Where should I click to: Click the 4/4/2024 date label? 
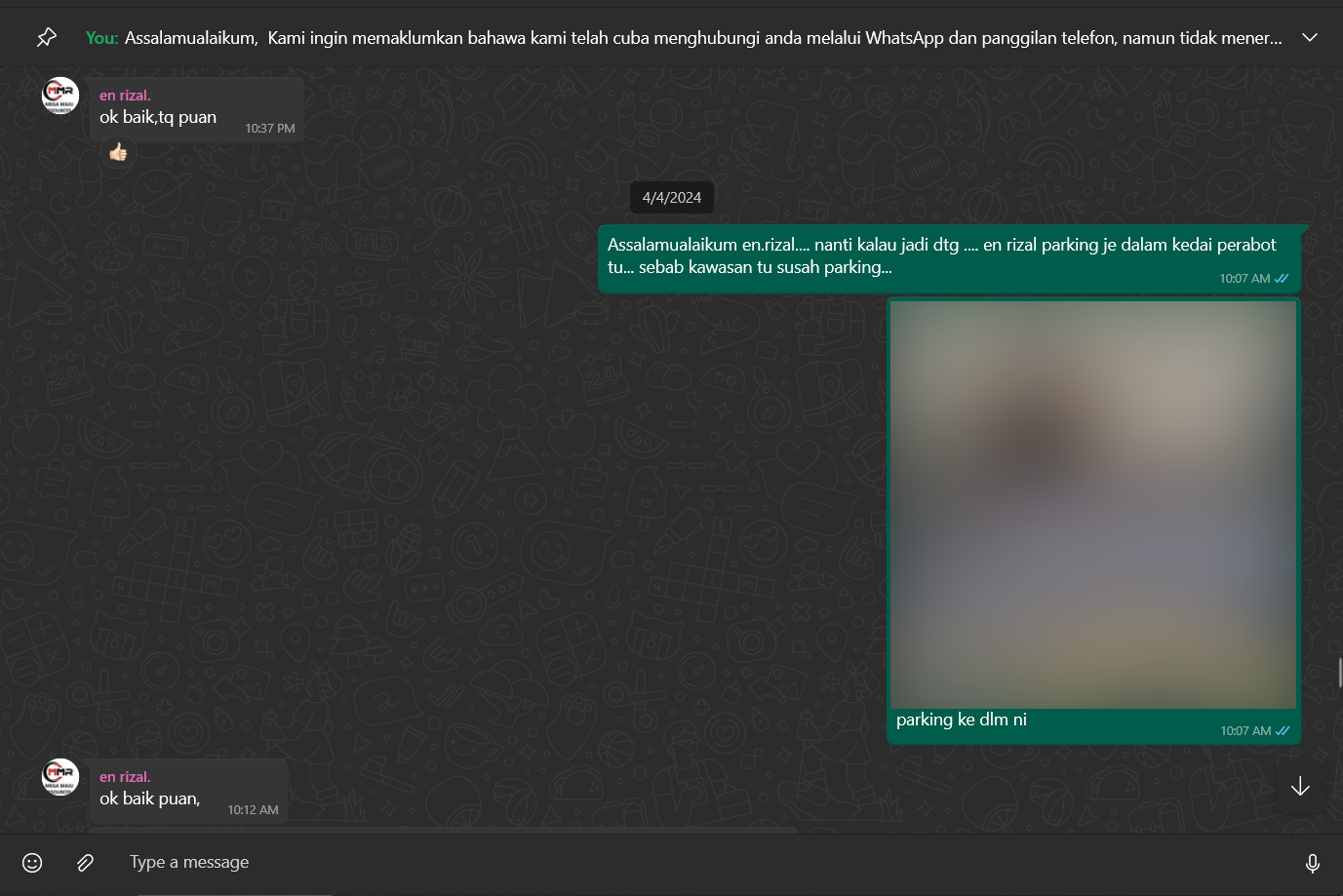click(672, 198)
